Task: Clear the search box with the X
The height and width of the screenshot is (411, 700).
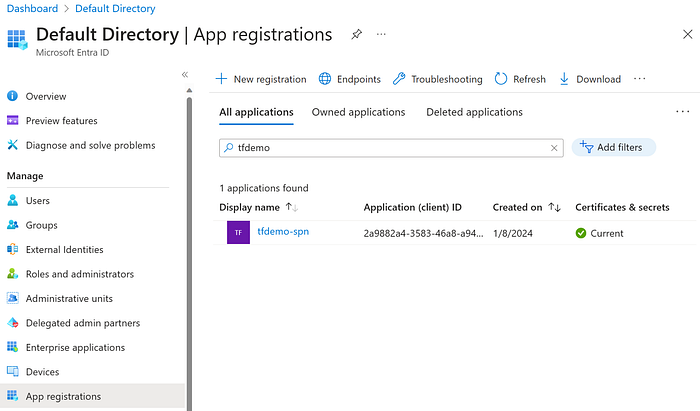Action: tap(554, 148)
